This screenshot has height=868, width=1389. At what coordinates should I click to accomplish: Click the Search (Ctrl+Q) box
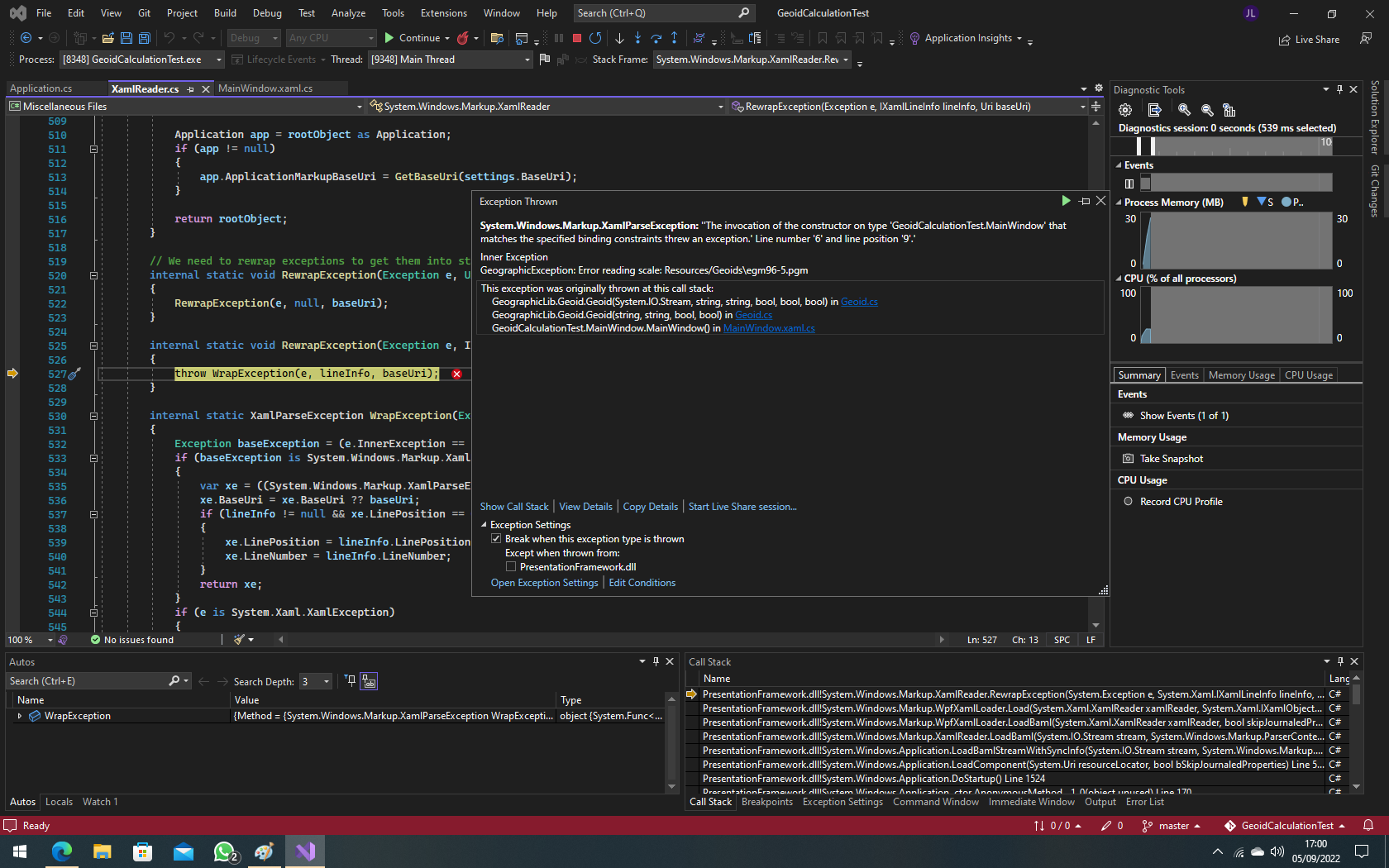click(x=663, y=13)
